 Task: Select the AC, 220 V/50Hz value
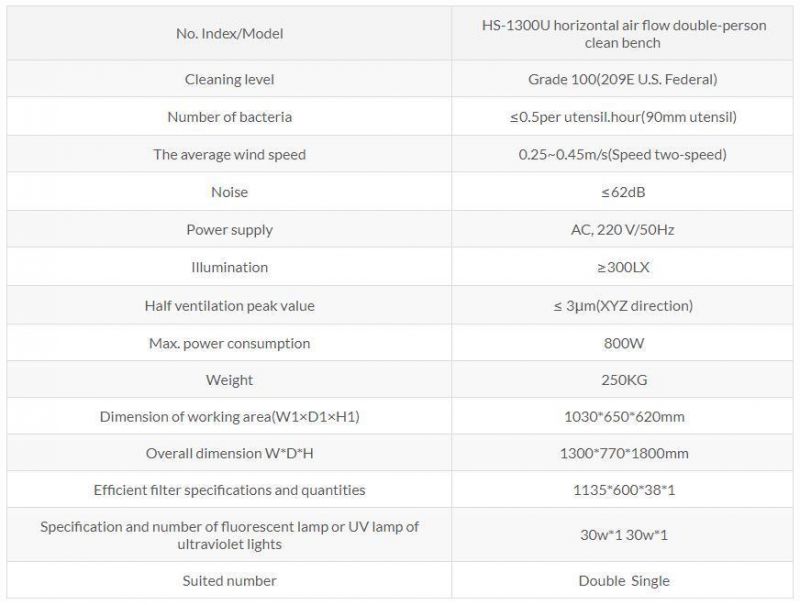click(622, 230)
